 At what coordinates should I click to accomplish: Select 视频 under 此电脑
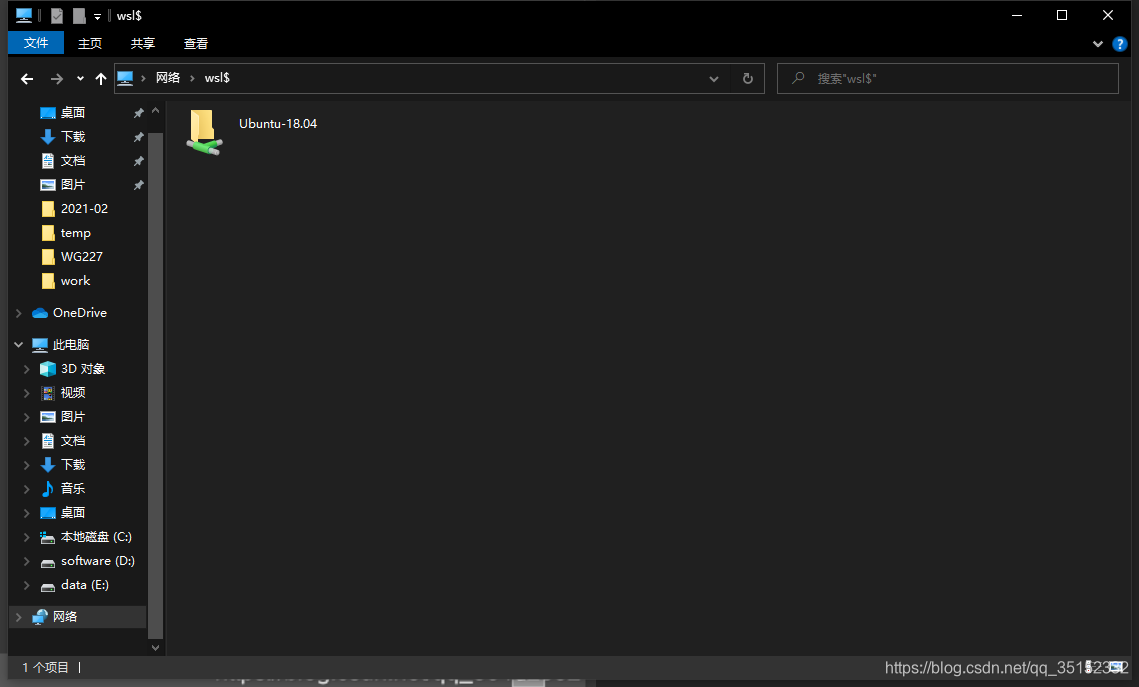pos(73,393)
